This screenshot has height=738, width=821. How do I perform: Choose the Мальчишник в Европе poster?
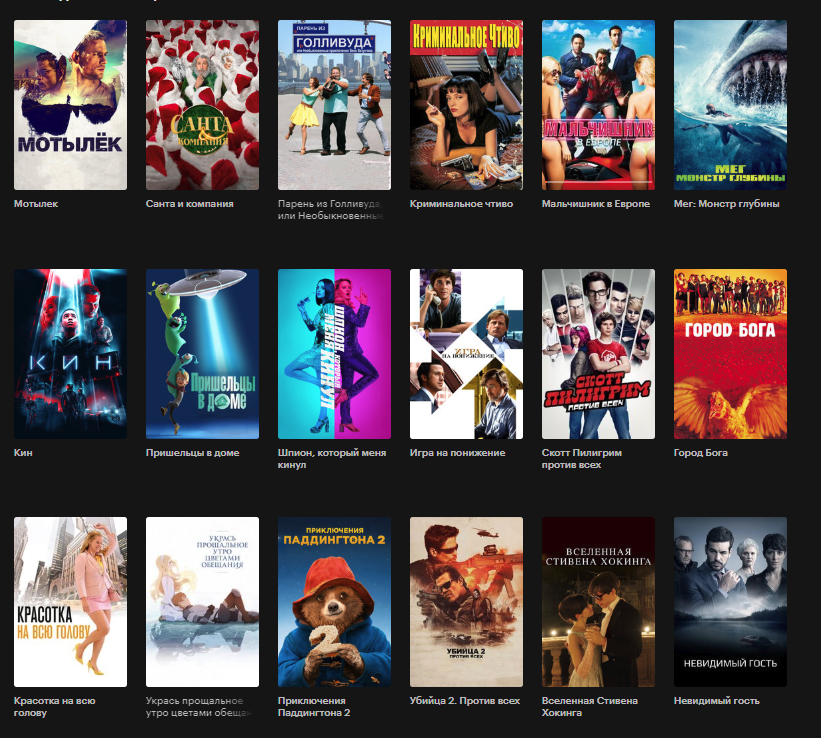coord(598,105)
